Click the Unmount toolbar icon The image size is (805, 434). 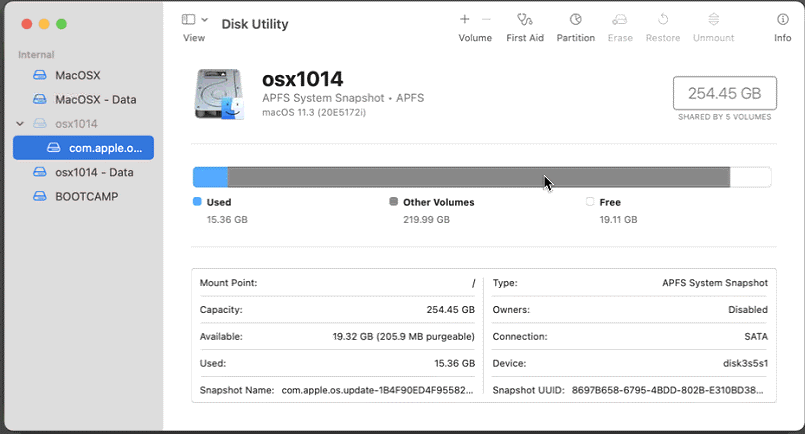(x=714, y=20)
